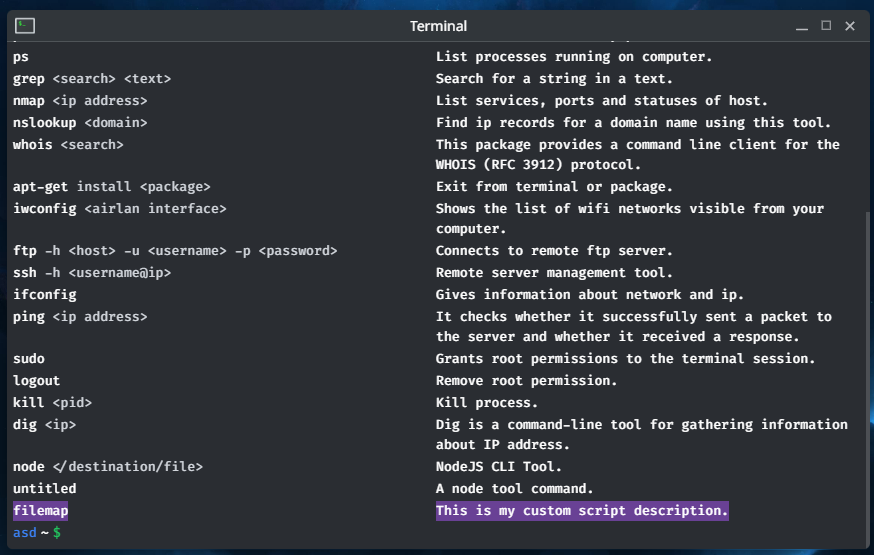Click the "Kill process." description text
874x555 pixels.
click(487, 403)
